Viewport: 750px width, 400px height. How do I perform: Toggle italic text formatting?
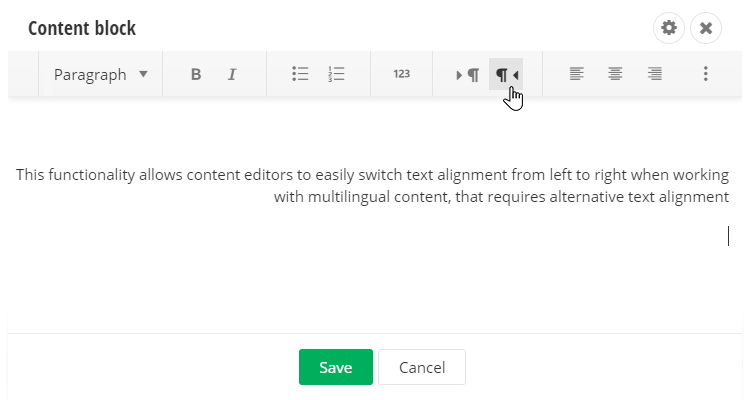(x=231, y=74)
